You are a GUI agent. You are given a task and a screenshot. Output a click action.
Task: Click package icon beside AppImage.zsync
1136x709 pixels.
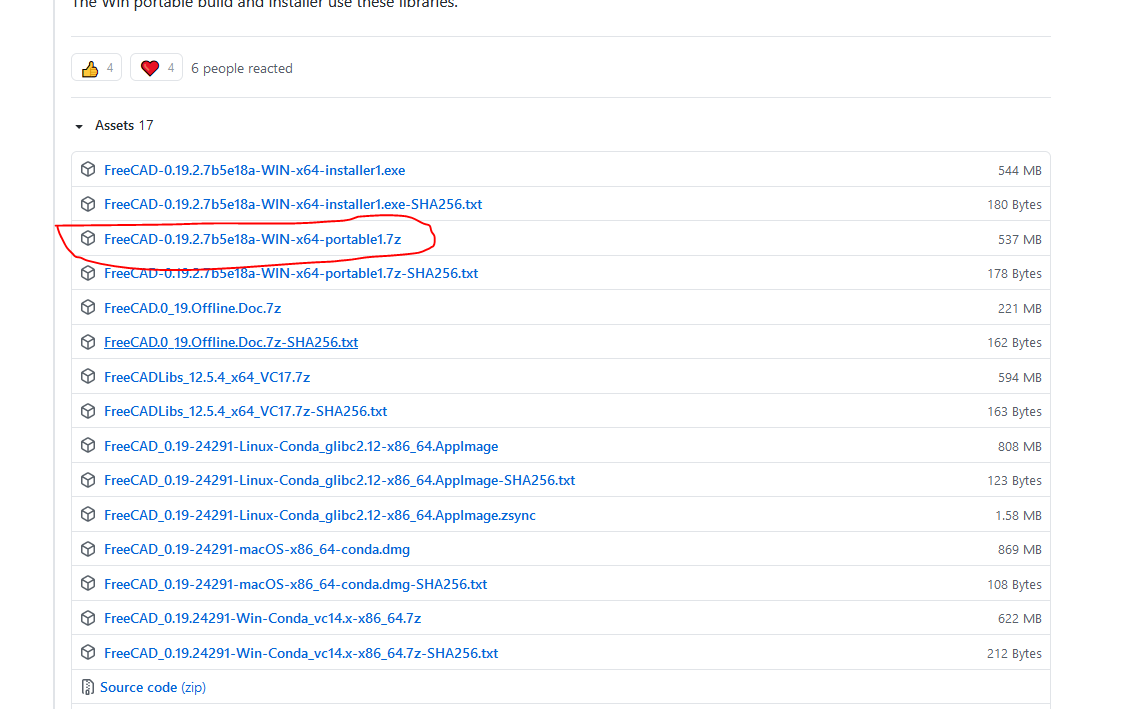tap(88, 514)
